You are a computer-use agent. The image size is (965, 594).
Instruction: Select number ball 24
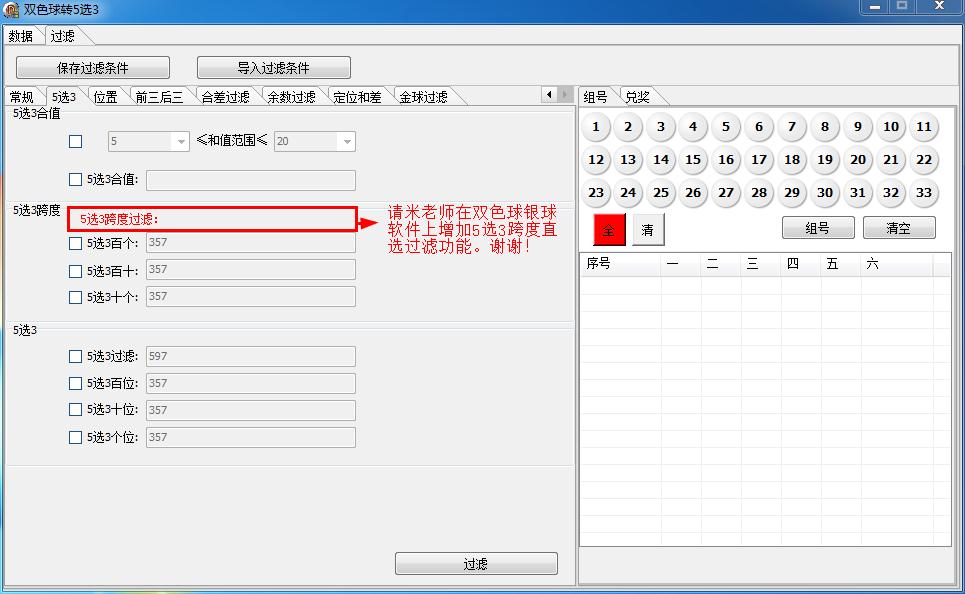pos(628,193)
